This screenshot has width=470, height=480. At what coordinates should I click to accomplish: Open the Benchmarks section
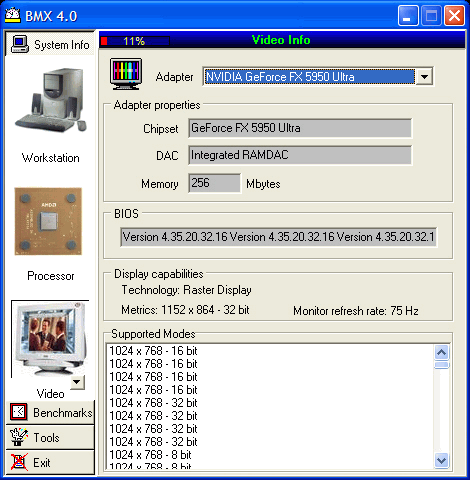click(50, 412)
